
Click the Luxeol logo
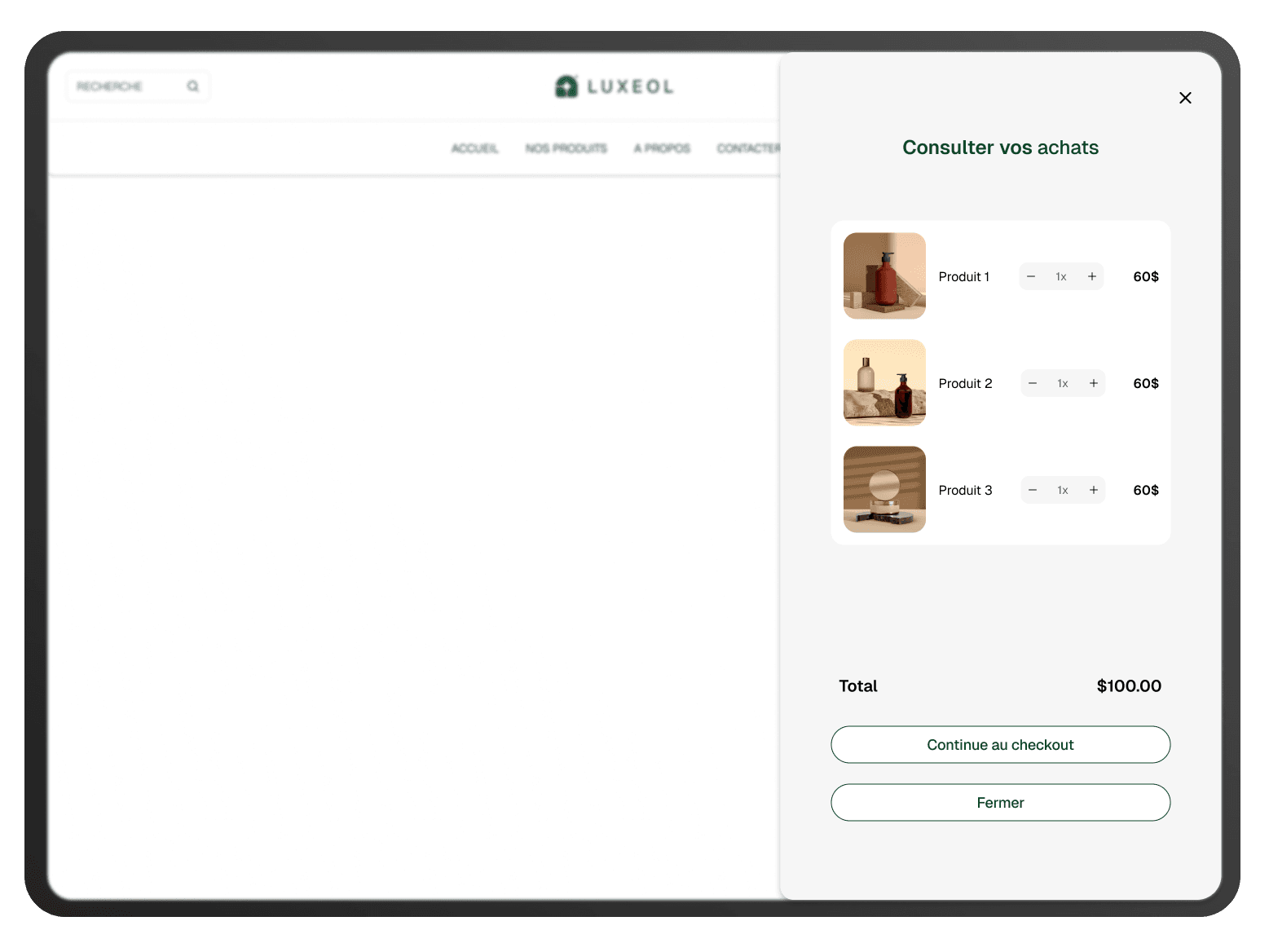point(615,86)
